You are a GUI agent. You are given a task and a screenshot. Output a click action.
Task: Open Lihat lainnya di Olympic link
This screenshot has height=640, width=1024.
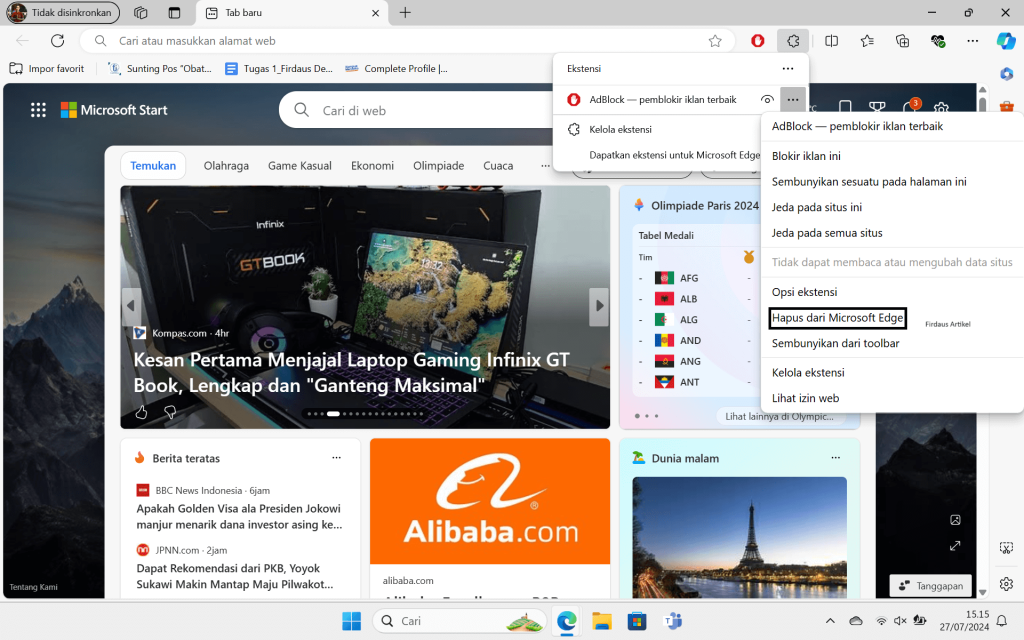(x=780, y=416)
